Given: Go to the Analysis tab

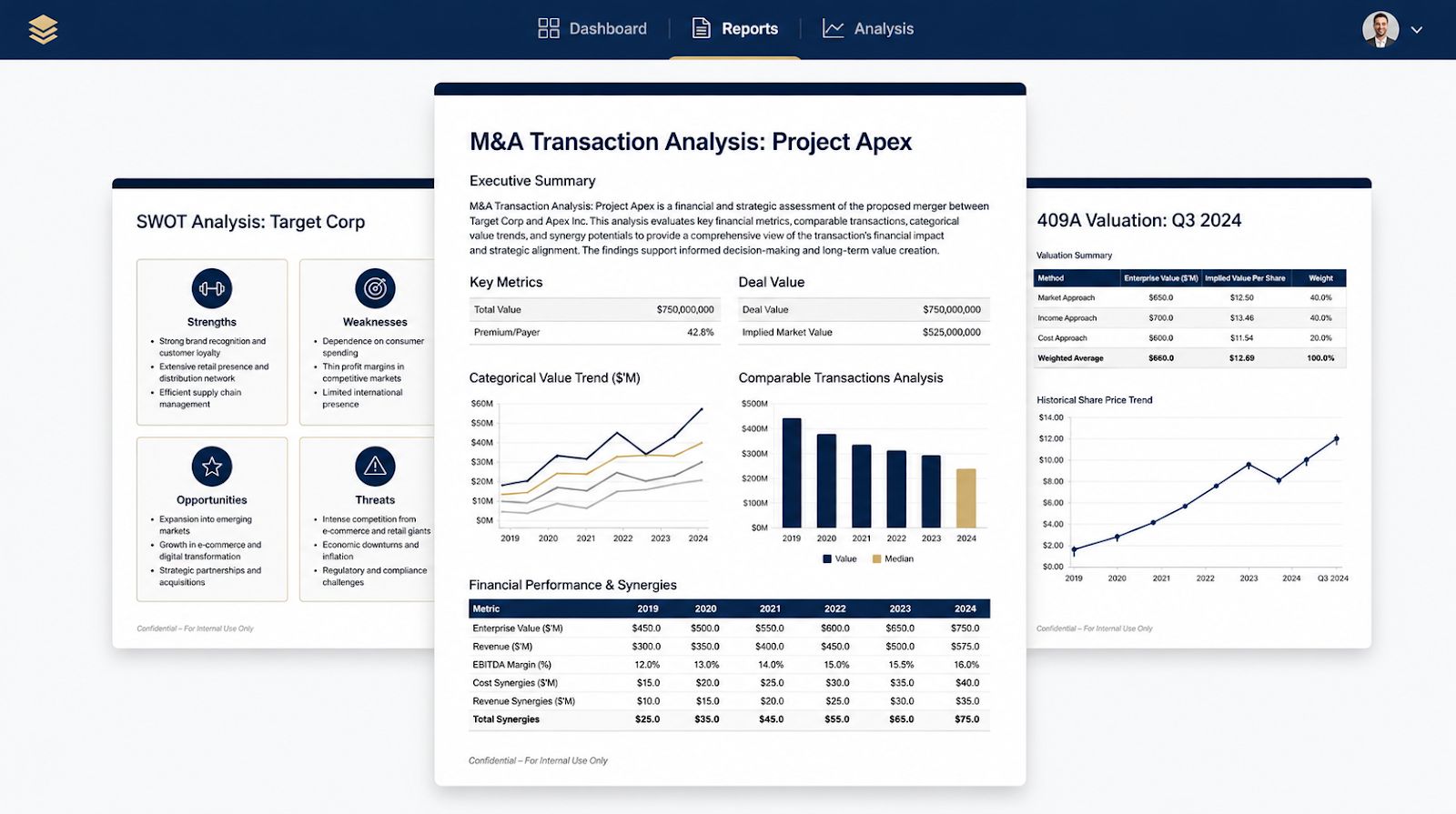Looking at the screenshot, I should 868,28.
